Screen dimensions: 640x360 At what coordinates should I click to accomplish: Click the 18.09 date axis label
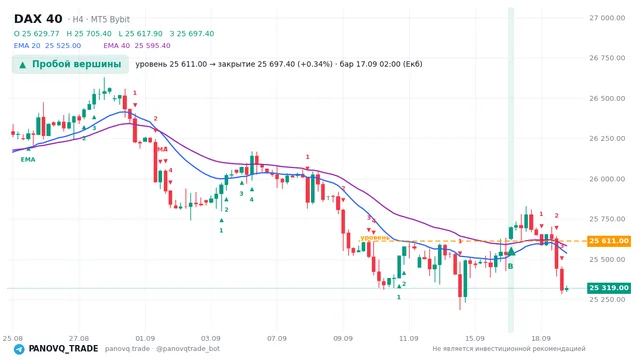pos(541,338)
